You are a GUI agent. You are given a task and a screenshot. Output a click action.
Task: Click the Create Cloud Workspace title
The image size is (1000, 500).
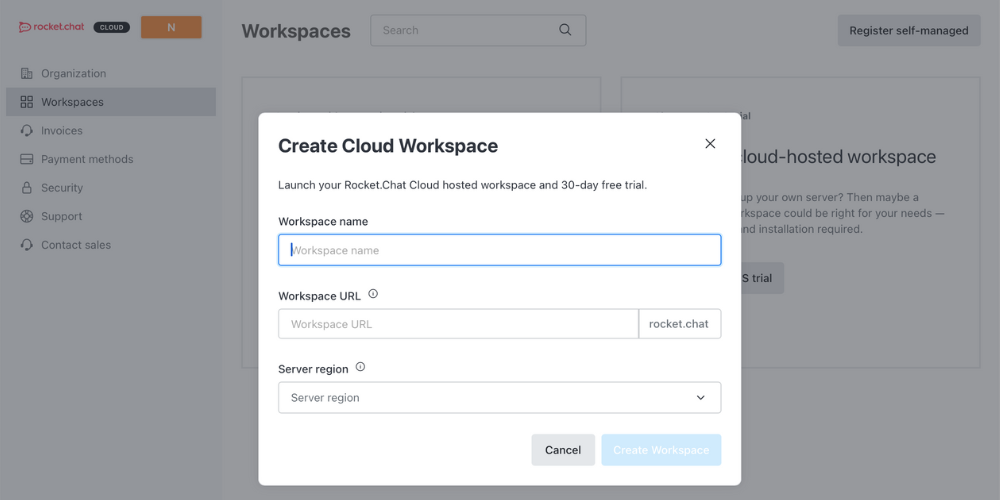point(388,146)
